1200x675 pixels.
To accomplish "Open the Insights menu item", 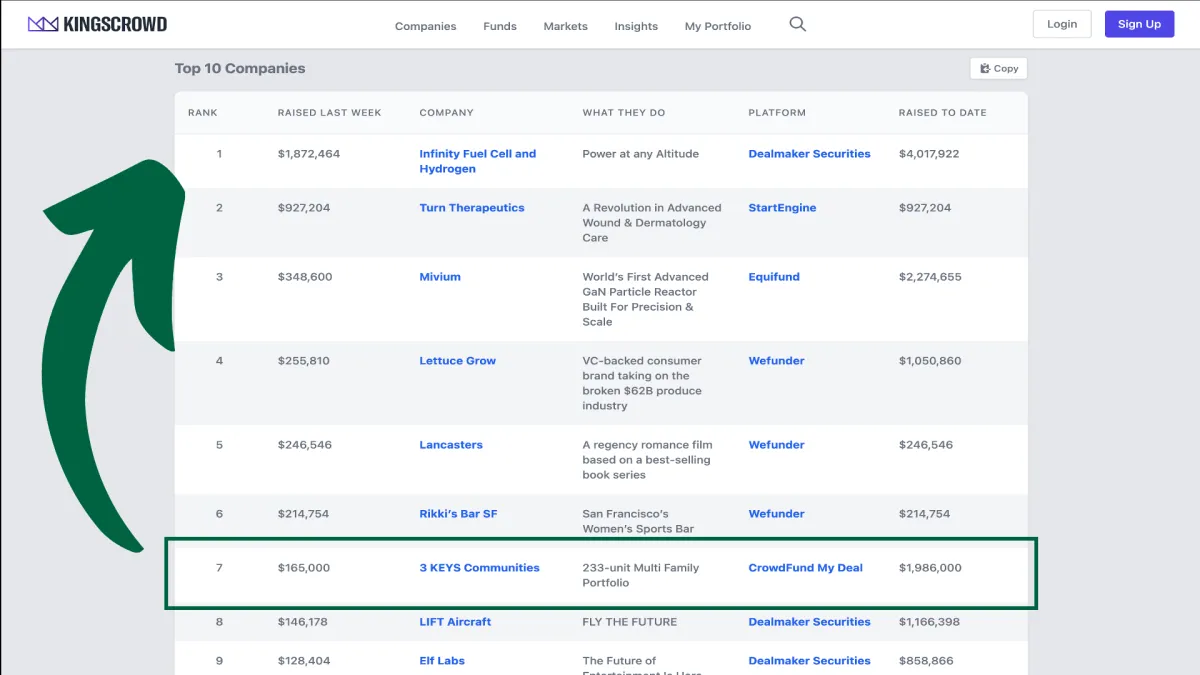I will tap(636, 26).
